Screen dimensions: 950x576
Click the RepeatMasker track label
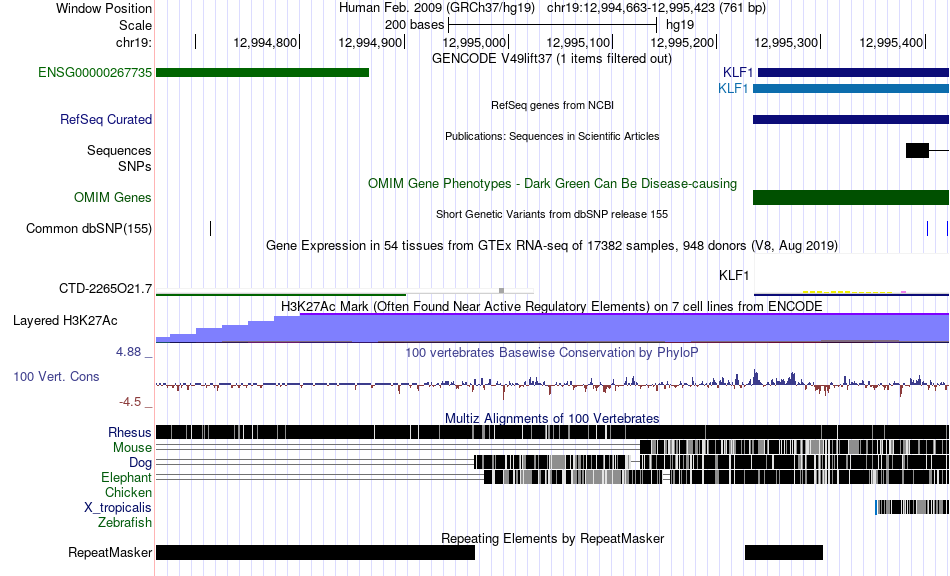(x=110, y=552)
